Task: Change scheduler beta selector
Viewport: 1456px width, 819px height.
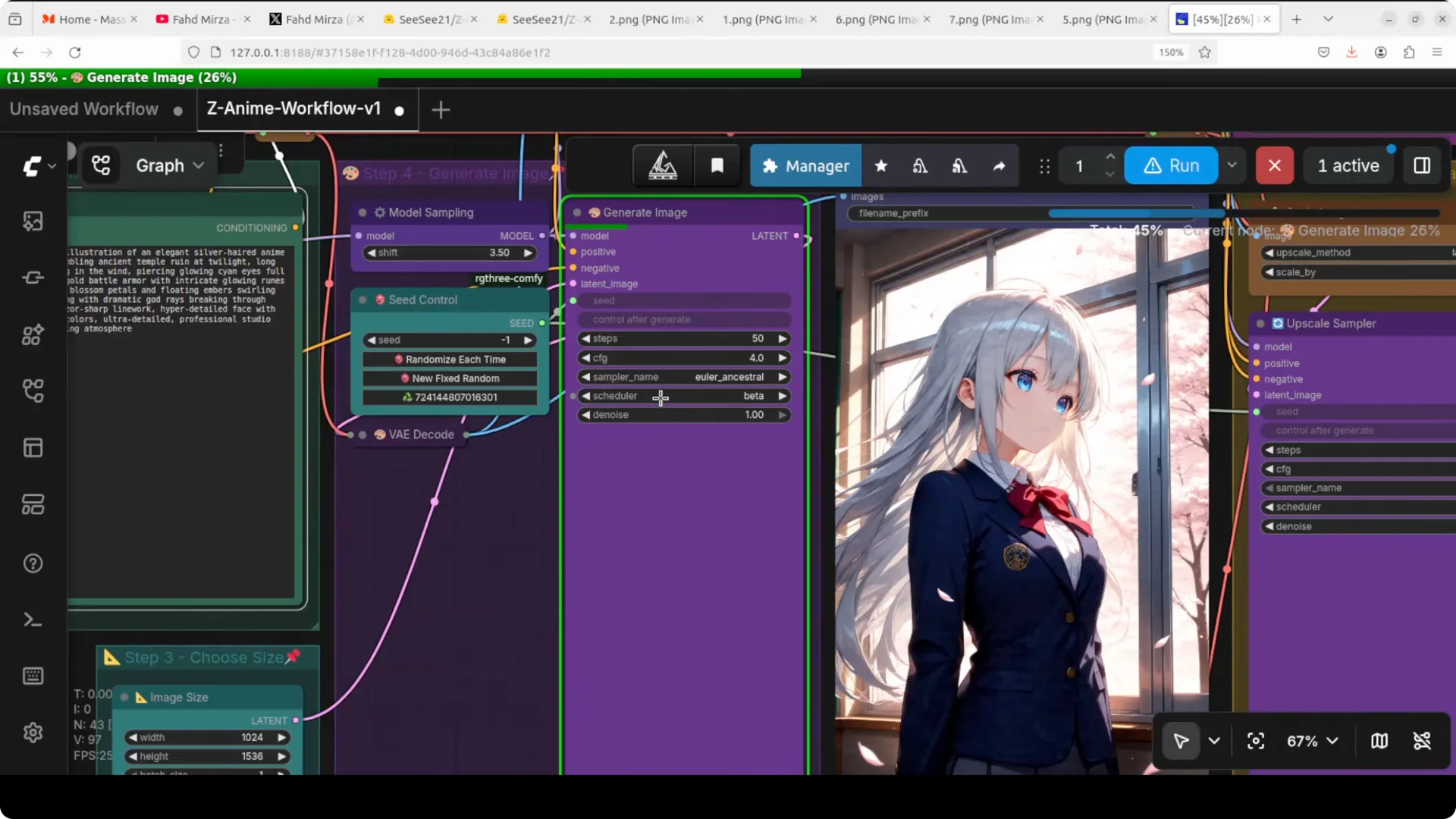Action: (684, 396)
